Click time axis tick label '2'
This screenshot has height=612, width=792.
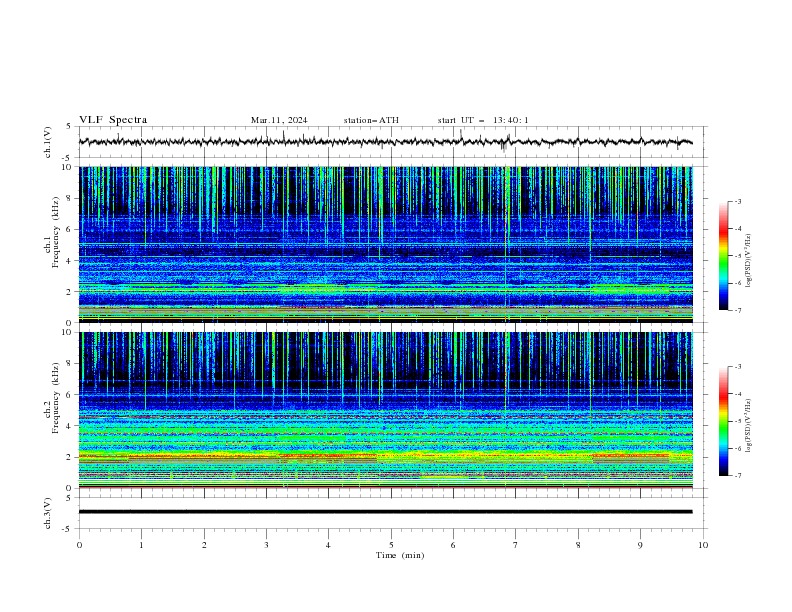coord(204,545)
